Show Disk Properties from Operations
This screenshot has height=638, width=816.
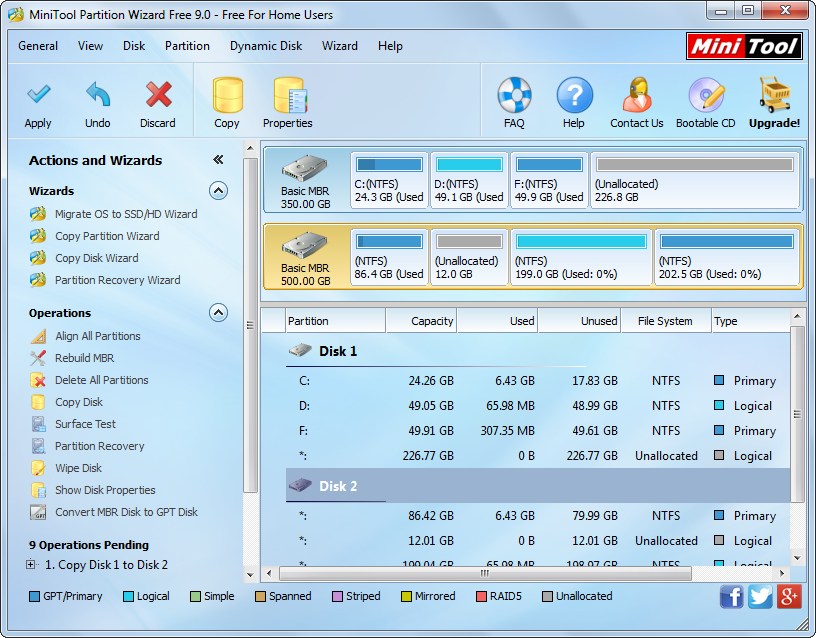point(105,490)
